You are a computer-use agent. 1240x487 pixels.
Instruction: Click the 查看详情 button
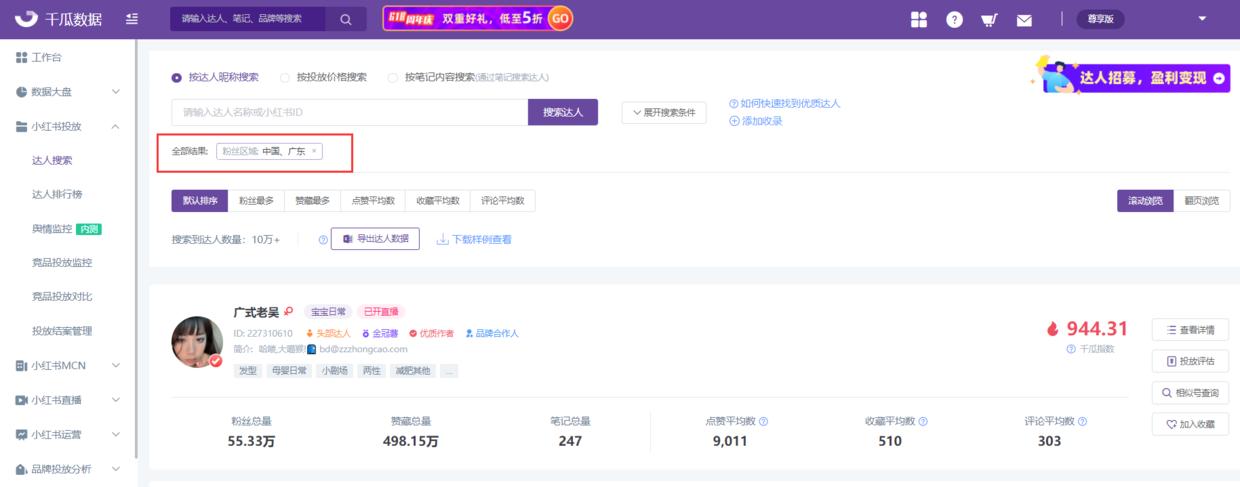(1190, 329)
